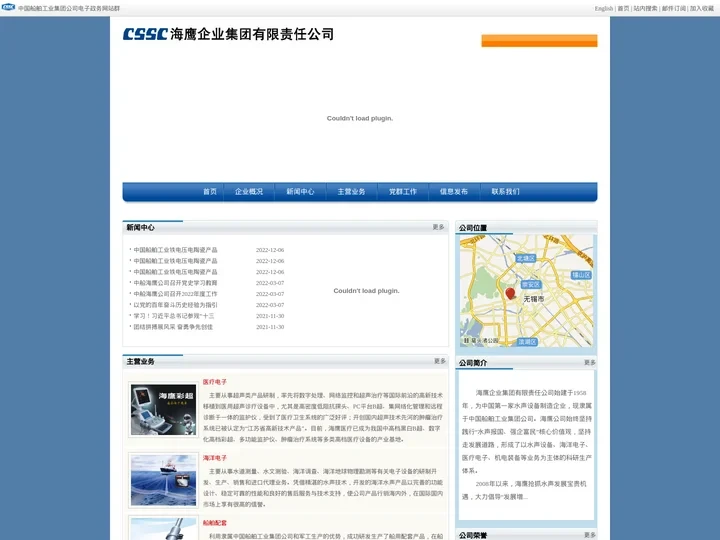The width and height of the screenshot is (720, 540).
Task: Open news 以党的百年奋斗历史经验为指引
Action: 175,305
